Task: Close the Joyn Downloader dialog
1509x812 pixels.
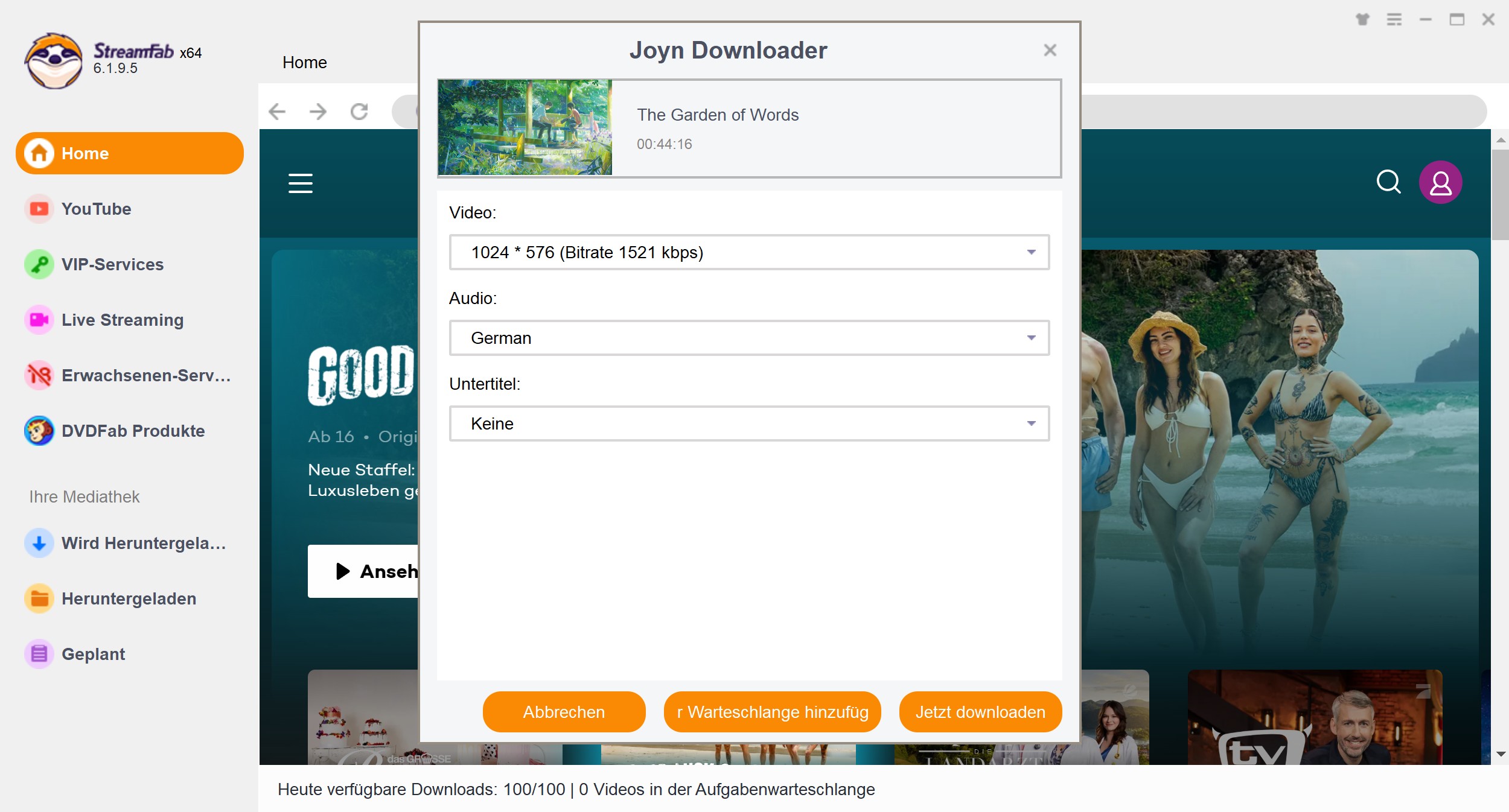Action: pos(1050,50)
